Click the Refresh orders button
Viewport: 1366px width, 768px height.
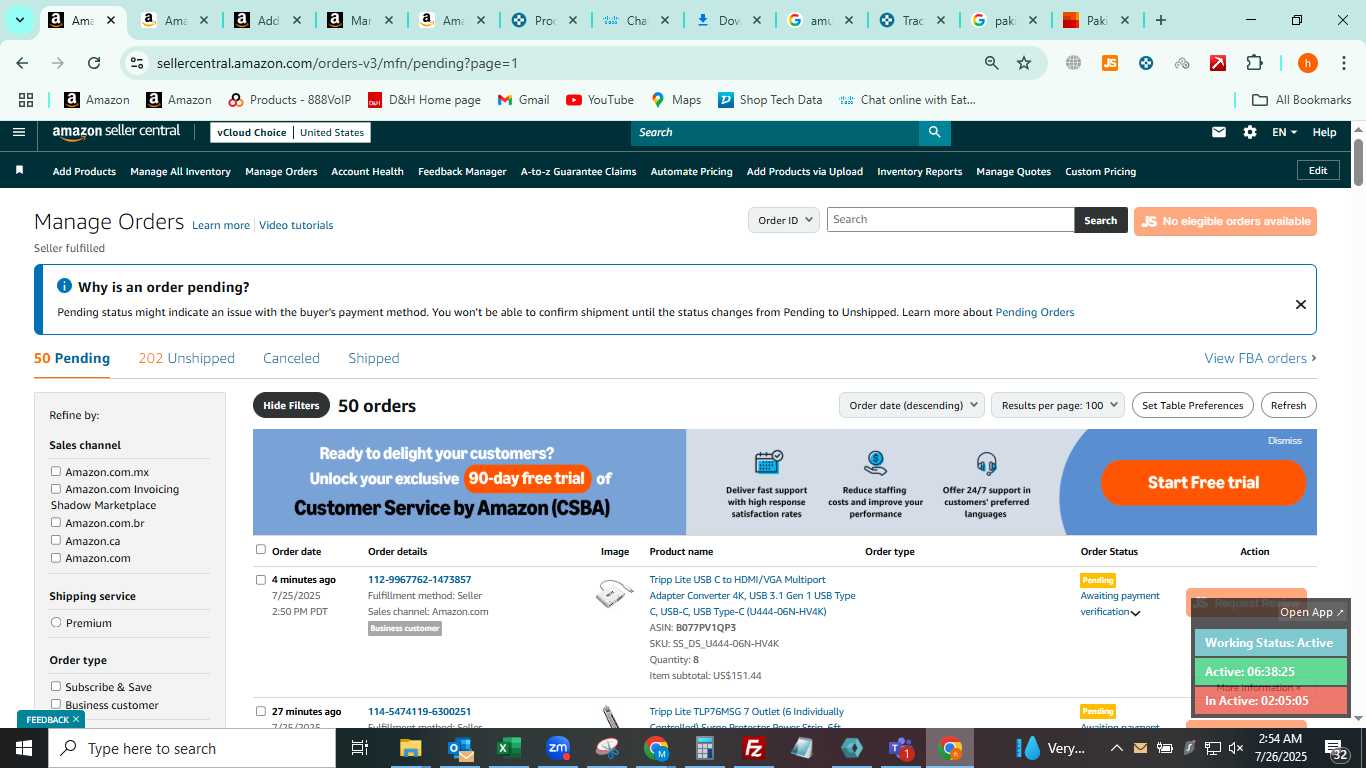tap(1288, 405)
